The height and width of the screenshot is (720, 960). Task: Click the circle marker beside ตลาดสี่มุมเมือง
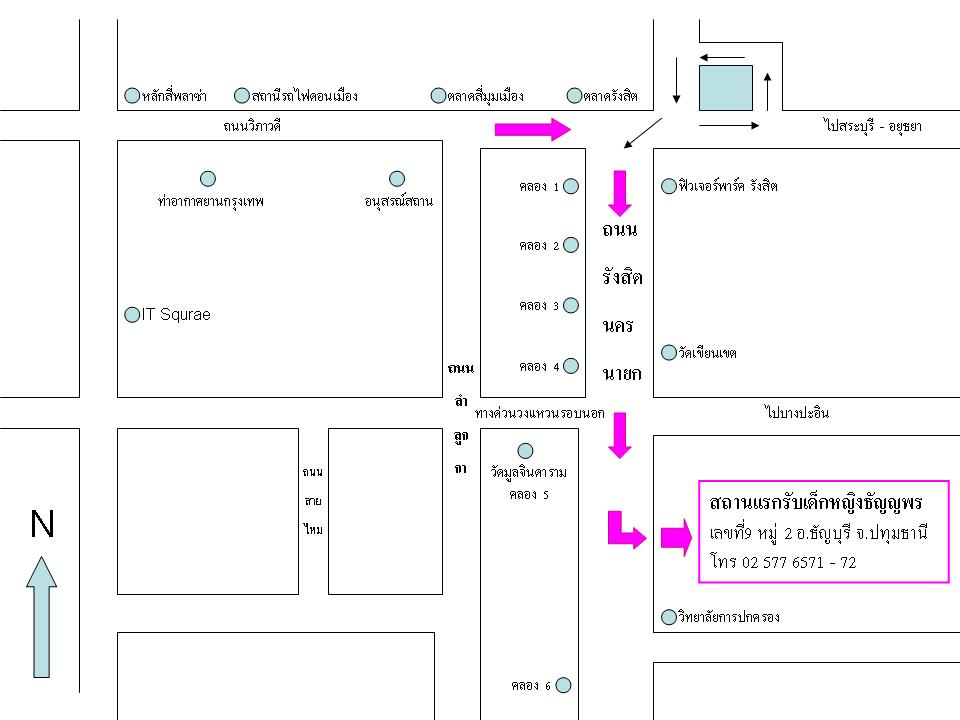[x=438, y=96]
